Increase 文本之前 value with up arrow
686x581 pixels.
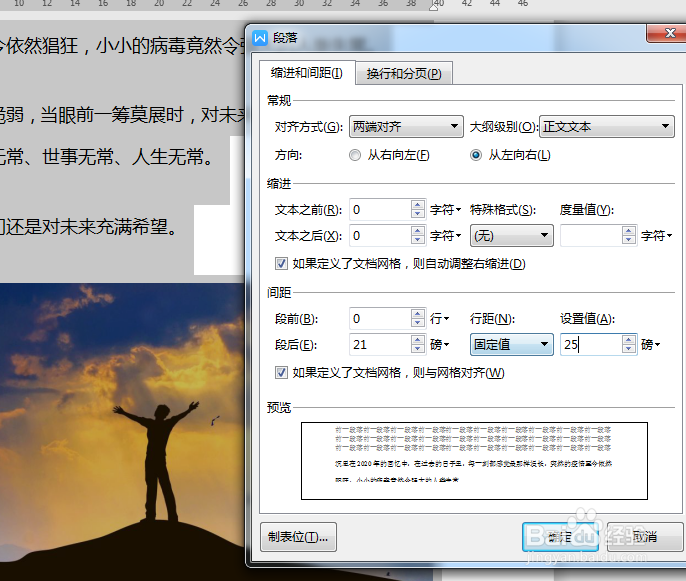point(418,205)
